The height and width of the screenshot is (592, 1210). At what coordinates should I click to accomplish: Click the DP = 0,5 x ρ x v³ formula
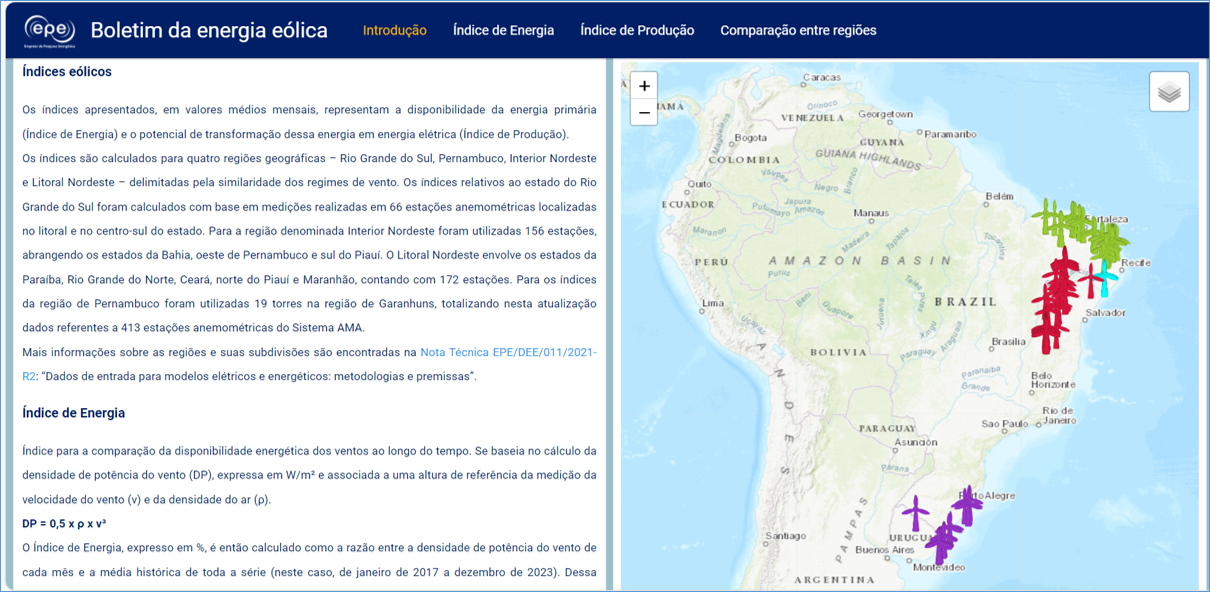[64, 524]
